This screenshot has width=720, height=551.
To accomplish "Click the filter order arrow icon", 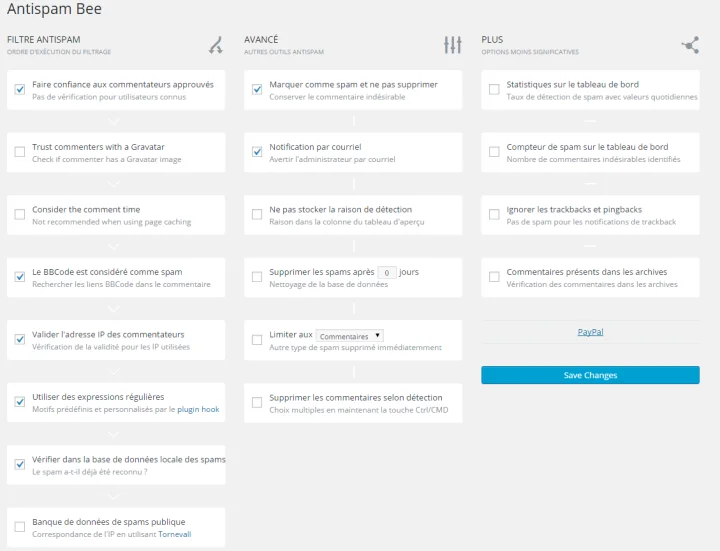I will 216,45.
